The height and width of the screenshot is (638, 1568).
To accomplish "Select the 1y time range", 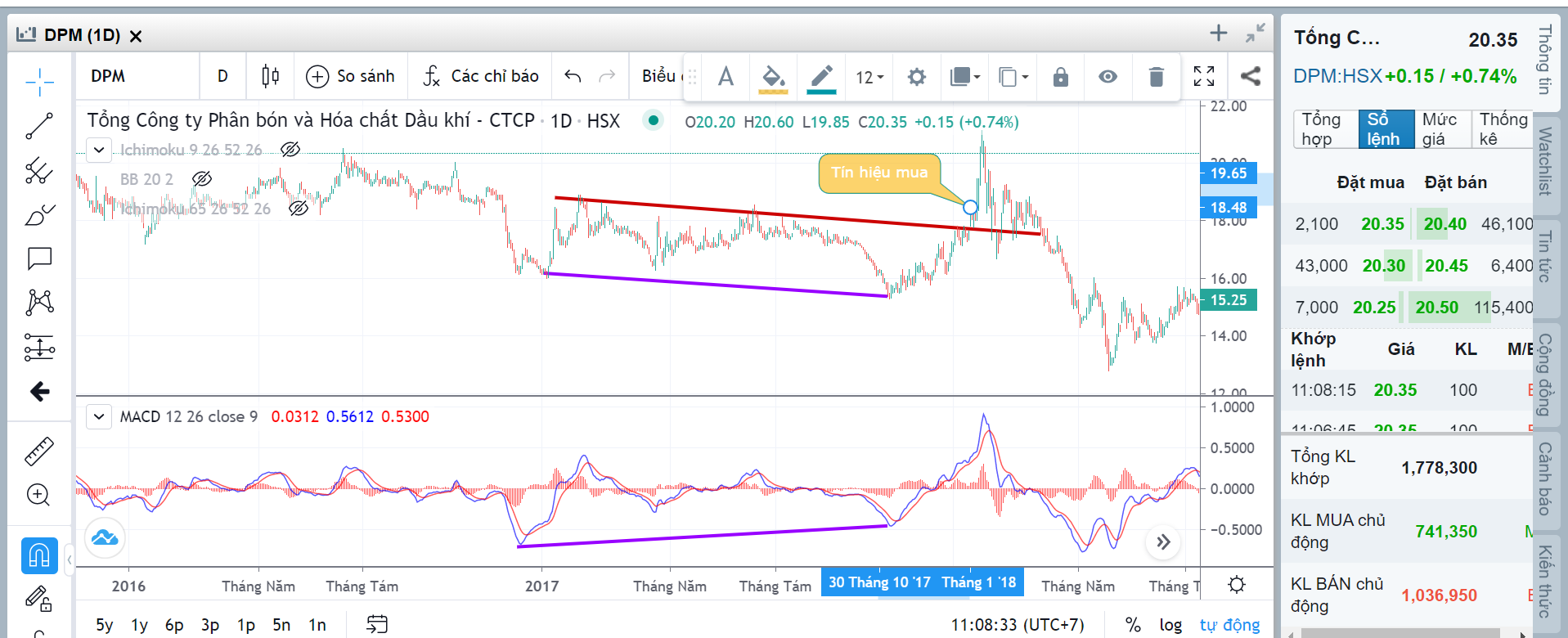I will coord(140,625).
